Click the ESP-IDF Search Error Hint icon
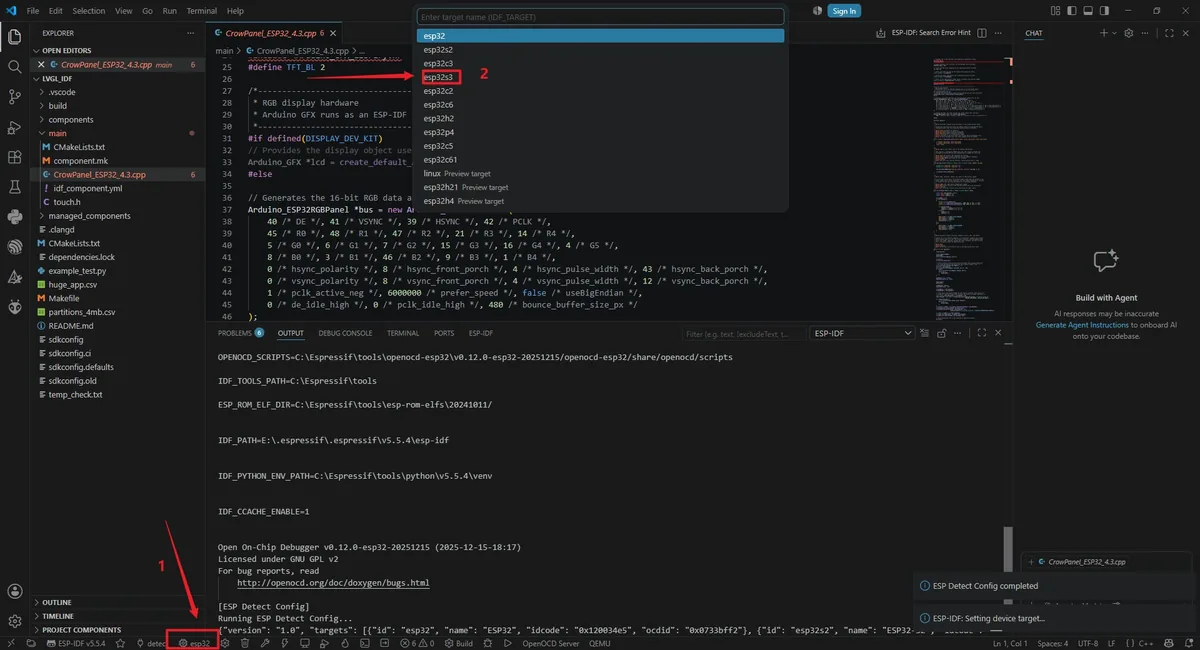 [881, 33]
